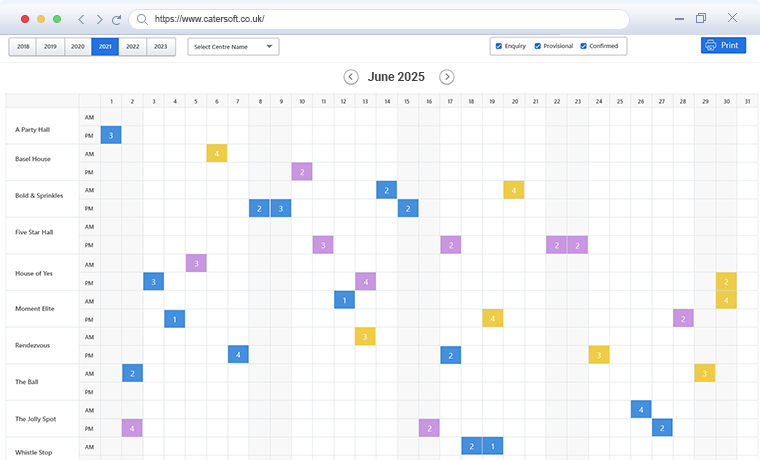The width and height of the screenshot is (760, 460).
Task: Switch to the 2022 year tab
Action: (x=132, y=46)
